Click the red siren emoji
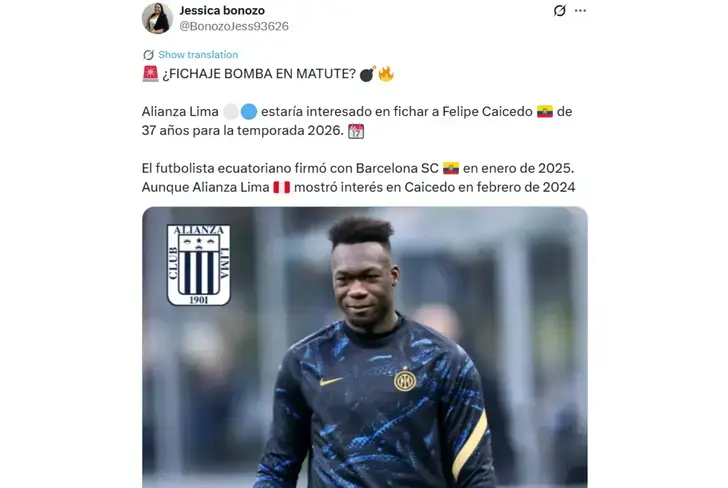The height and width of the screenshot is (488, 728). pyautogui.click(x=150, y=74)
